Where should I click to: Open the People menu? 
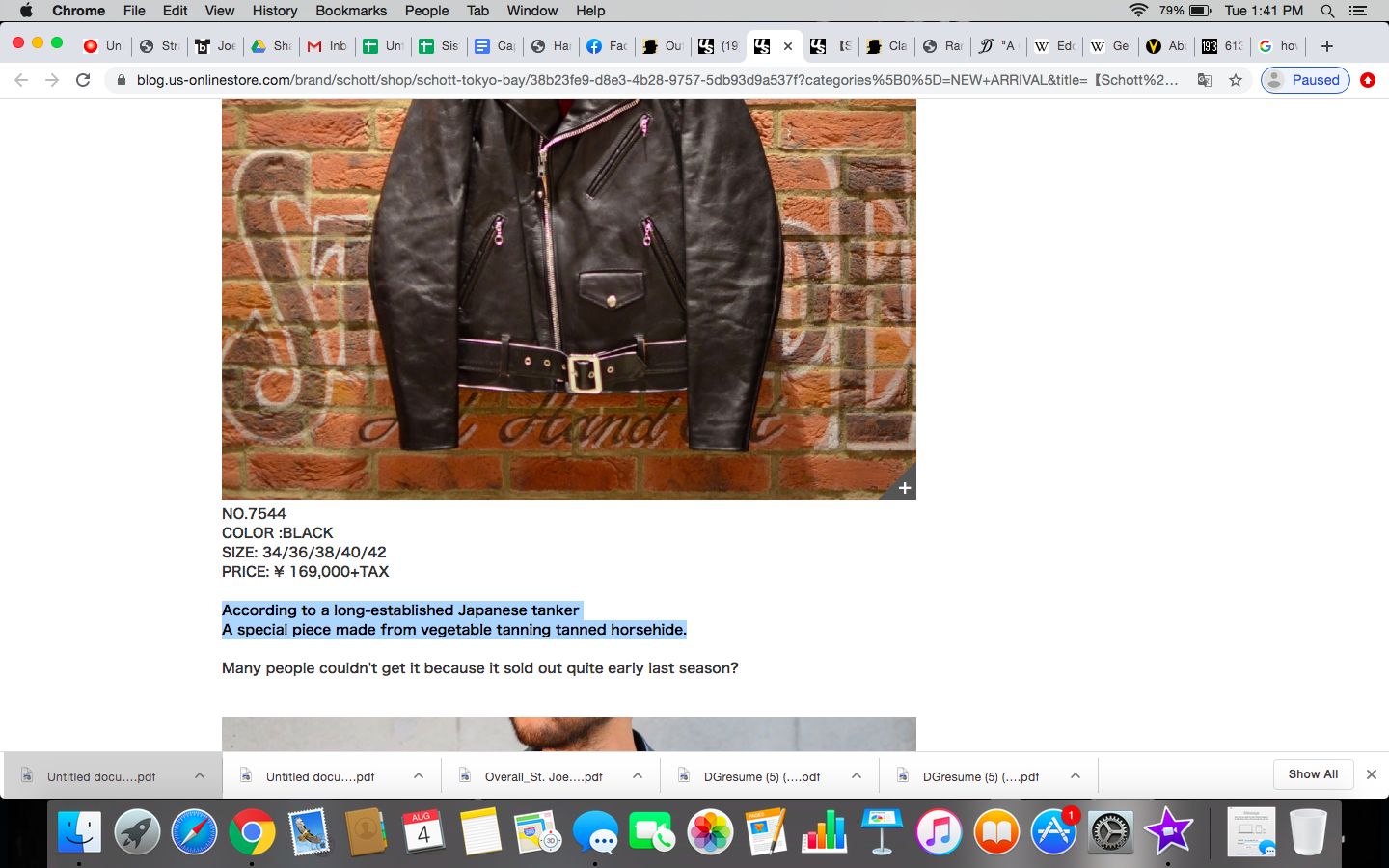tap(427, 11)
